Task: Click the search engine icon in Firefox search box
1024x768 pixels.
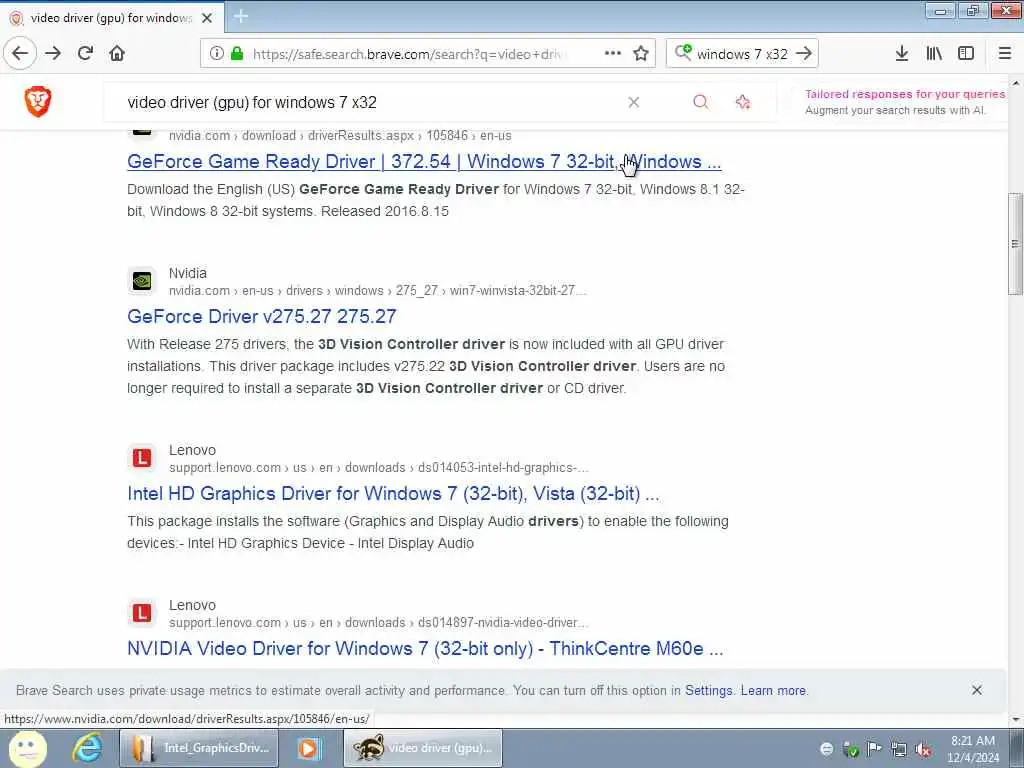Action: click(683, 53)
